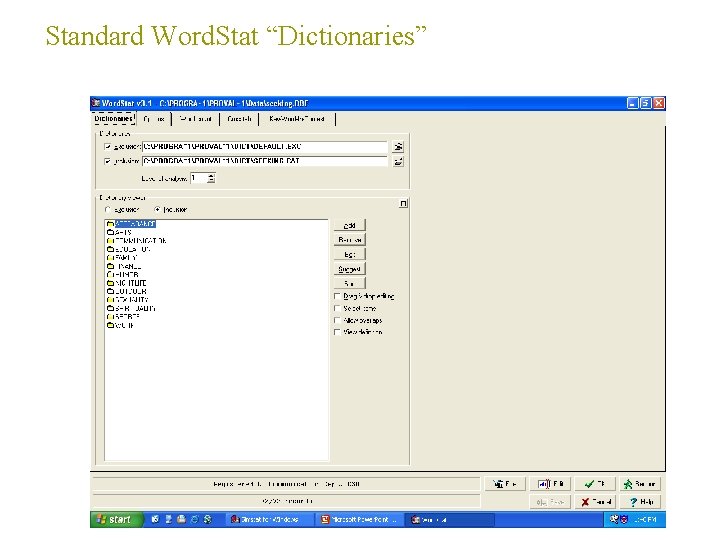Select the Inclusion radio button
The width and height of the screenshot is (720, 540).
point(157,209)
